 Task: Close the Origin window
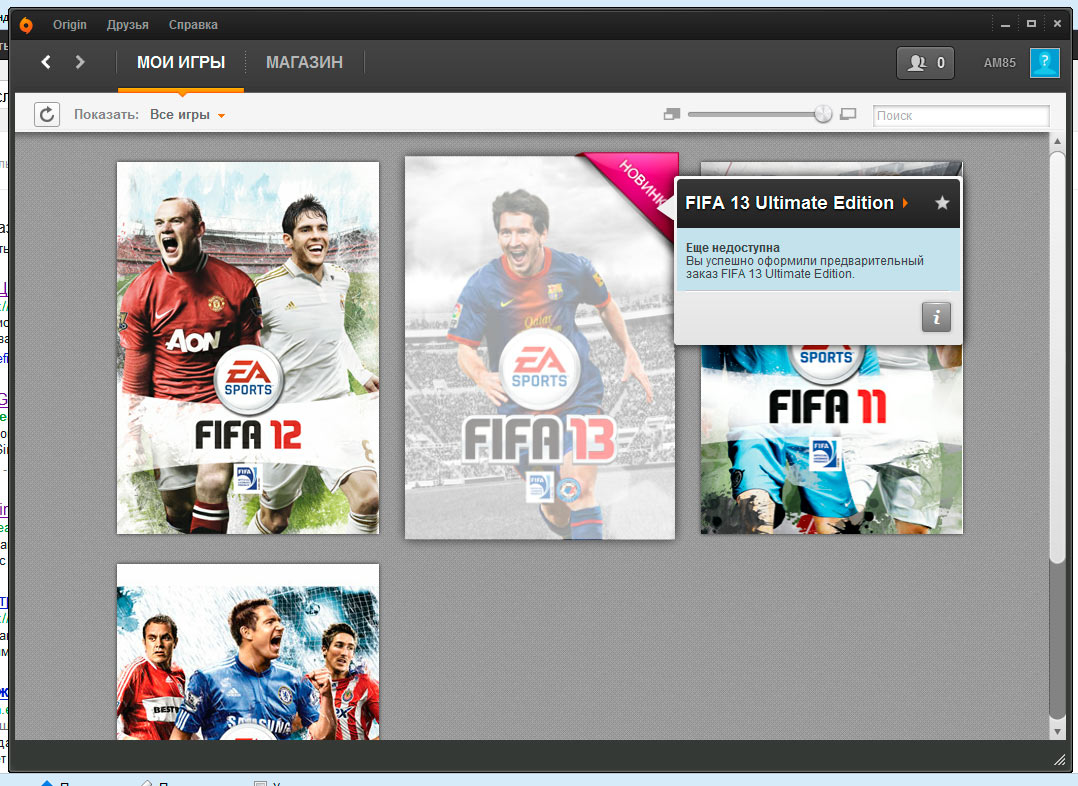coord(1057,24)
